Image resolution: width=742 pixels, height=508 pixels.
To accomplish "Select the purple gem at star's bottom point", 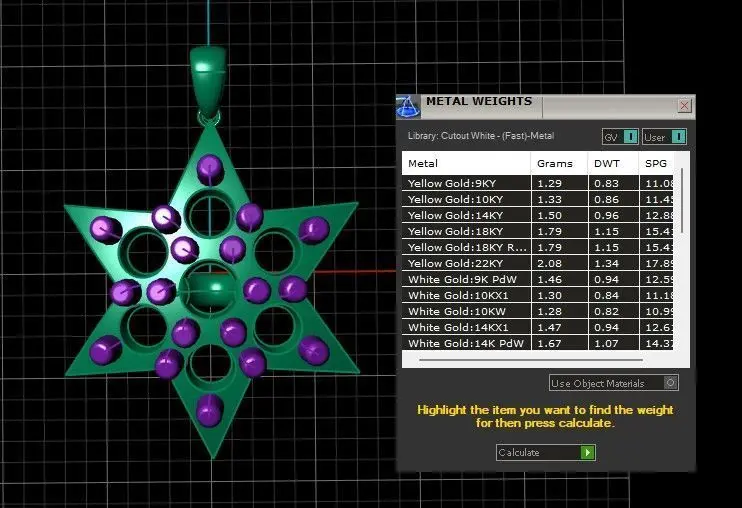I will click(210, 410).
